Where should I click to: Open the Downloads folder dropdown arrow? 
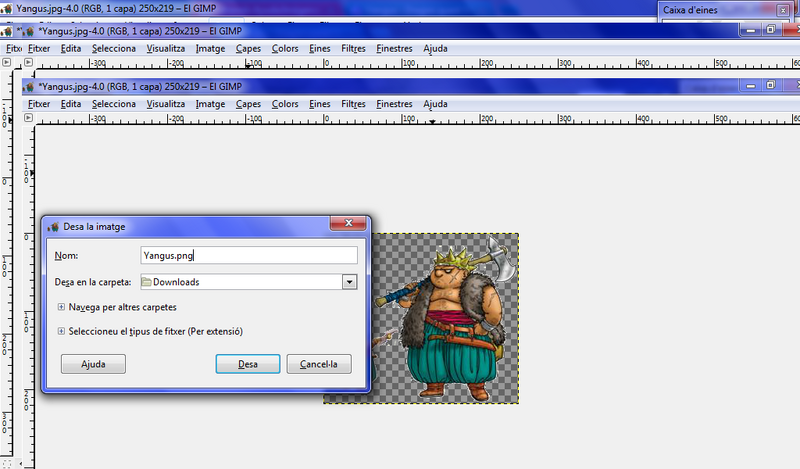tap(349, 282)
